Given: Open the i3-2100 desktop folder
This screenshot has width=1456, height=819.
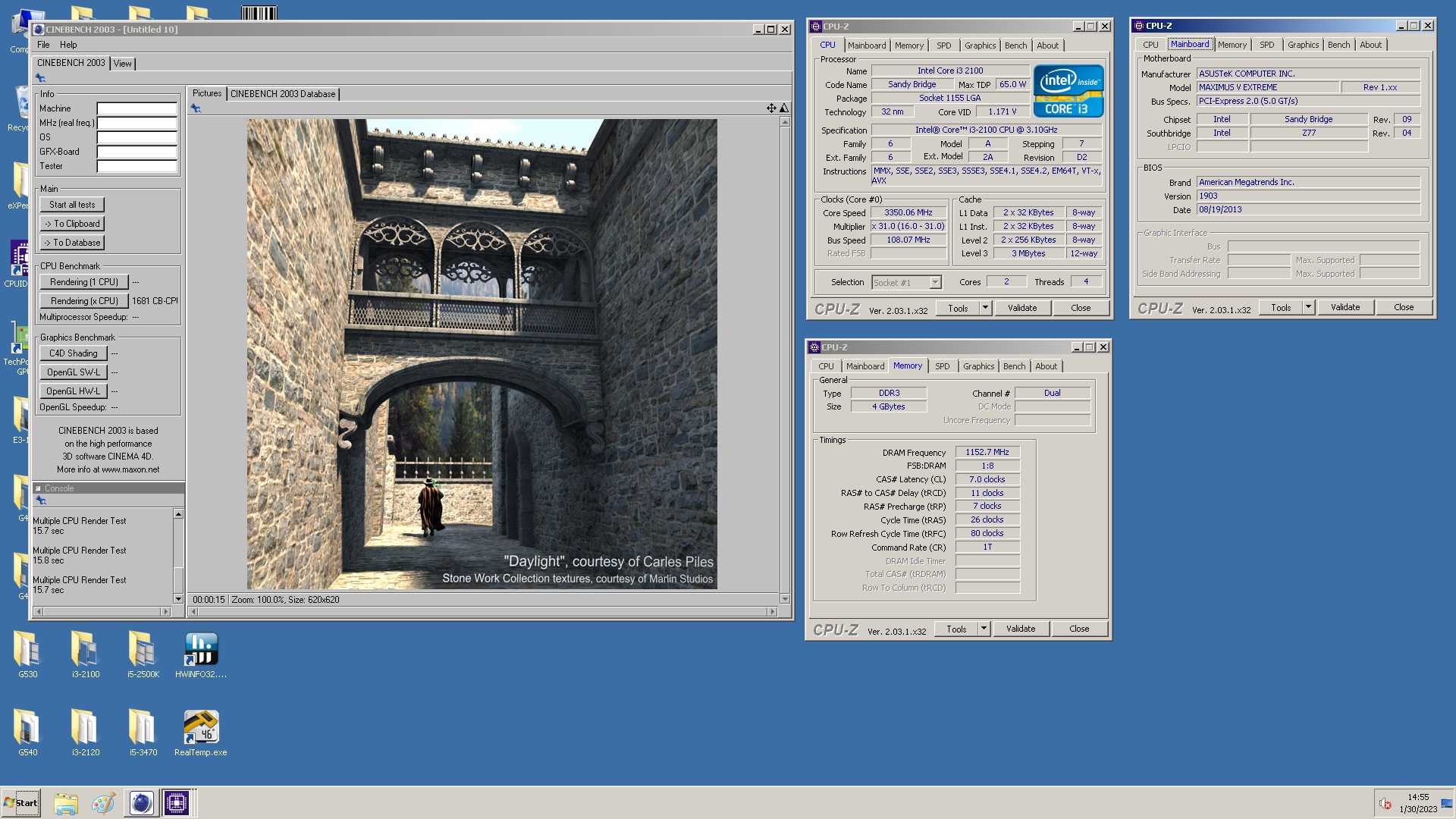Looking at the screenshot, I should pyautogui.click(x=85, y=654).
